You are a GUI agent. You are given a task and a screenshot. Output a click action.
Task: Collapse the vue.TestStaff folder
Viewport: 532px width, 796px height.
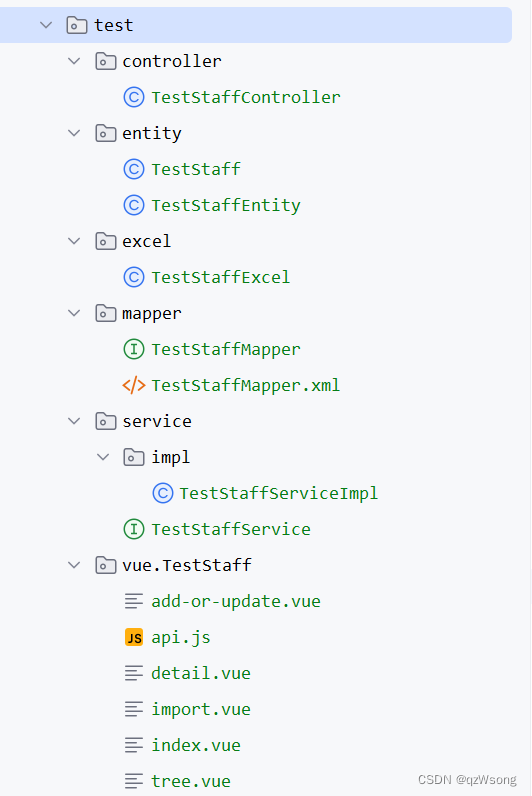[75, 565]
